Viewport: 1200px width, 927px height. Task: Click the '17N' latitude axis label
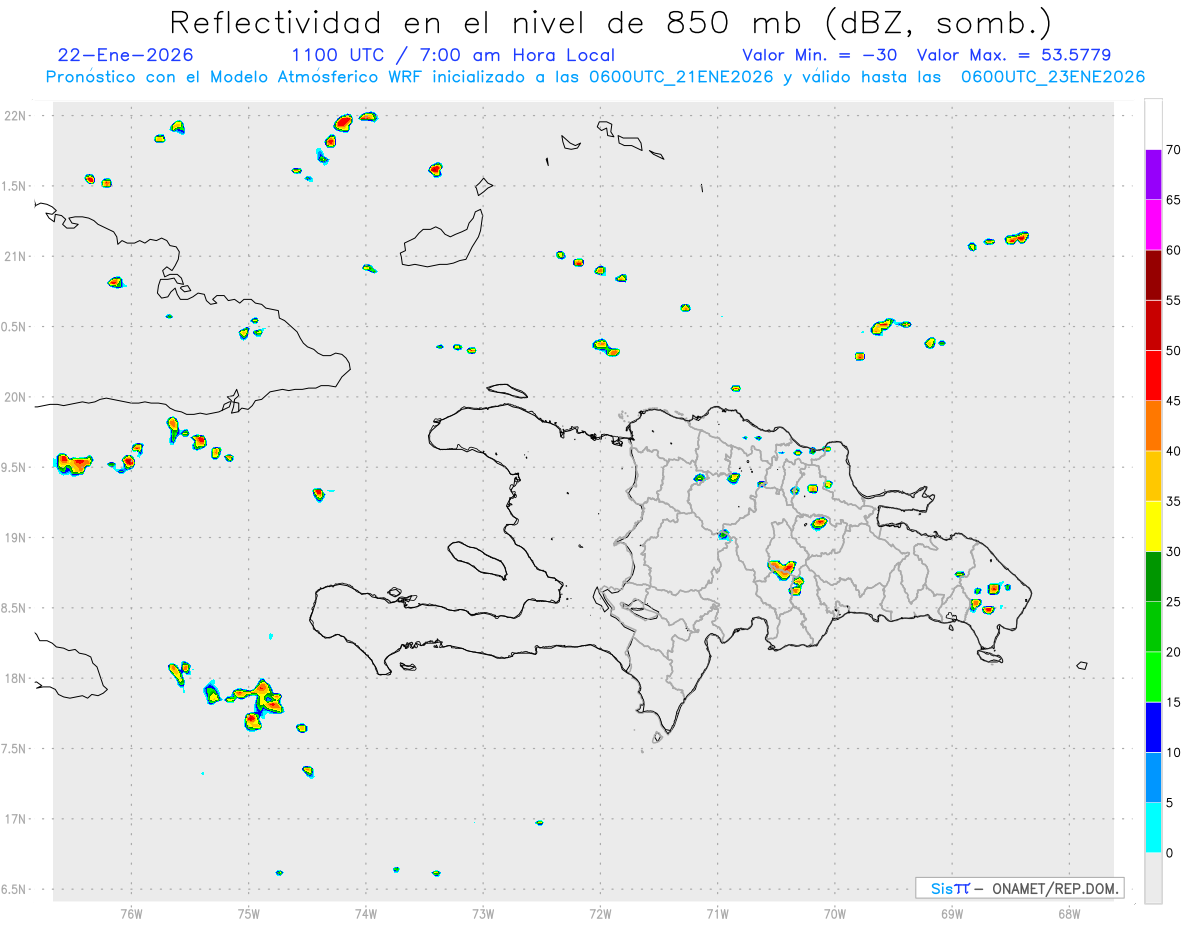17,819
